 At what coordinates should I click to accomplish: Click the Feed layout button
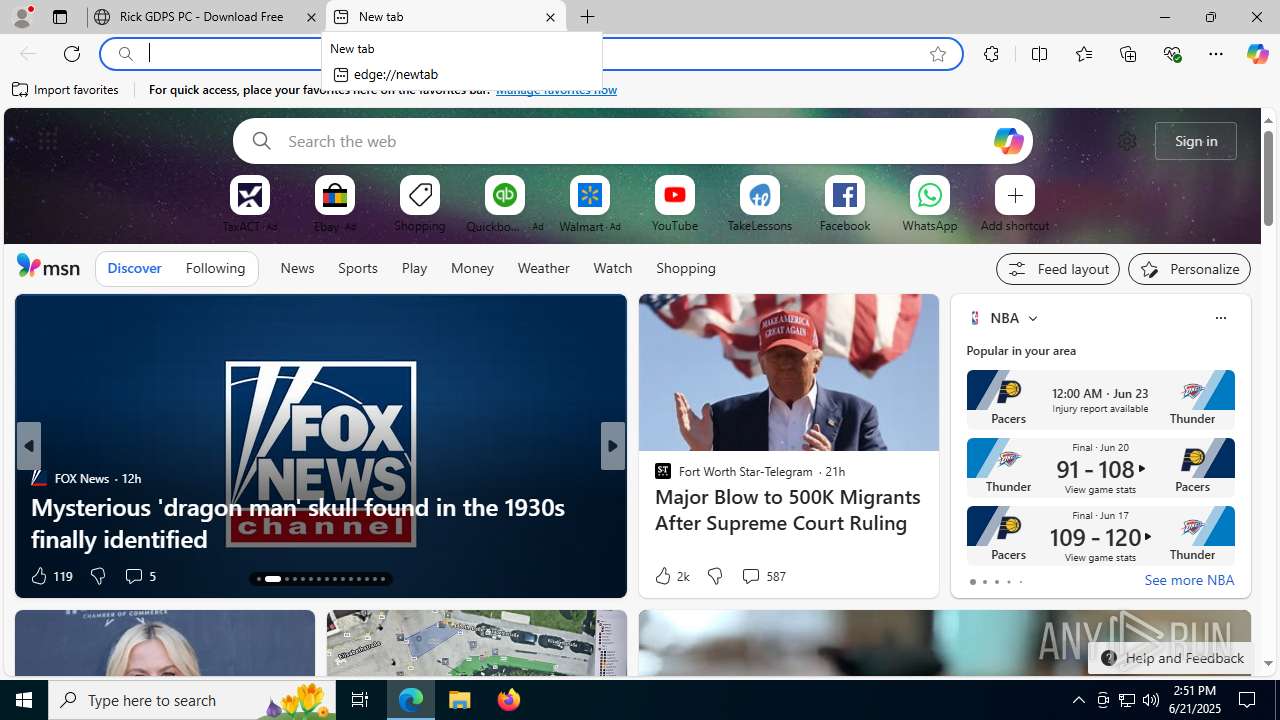(1057, 269)
